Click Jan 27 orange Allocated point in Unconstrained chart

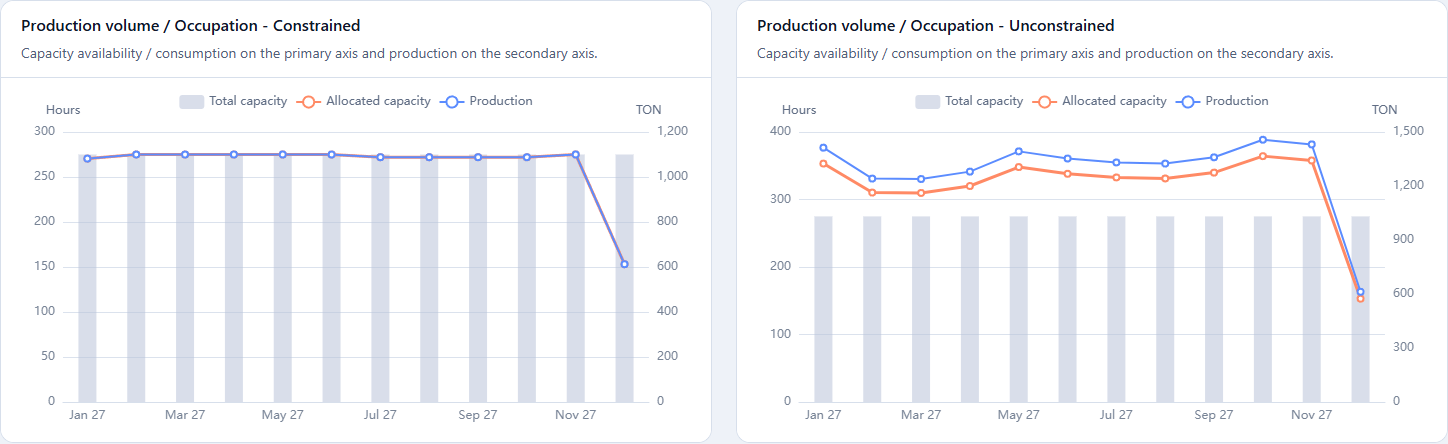(823, 163)
